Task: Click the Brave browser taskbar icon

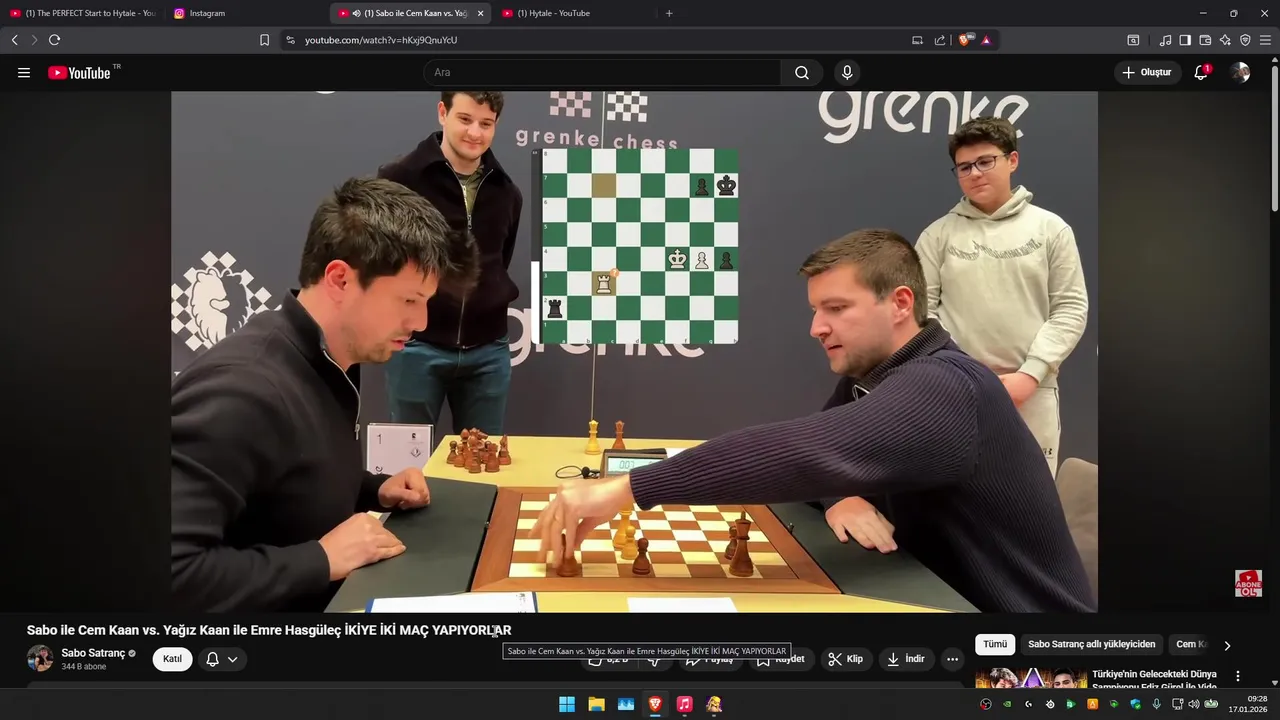Action: (x=655, y=704)
